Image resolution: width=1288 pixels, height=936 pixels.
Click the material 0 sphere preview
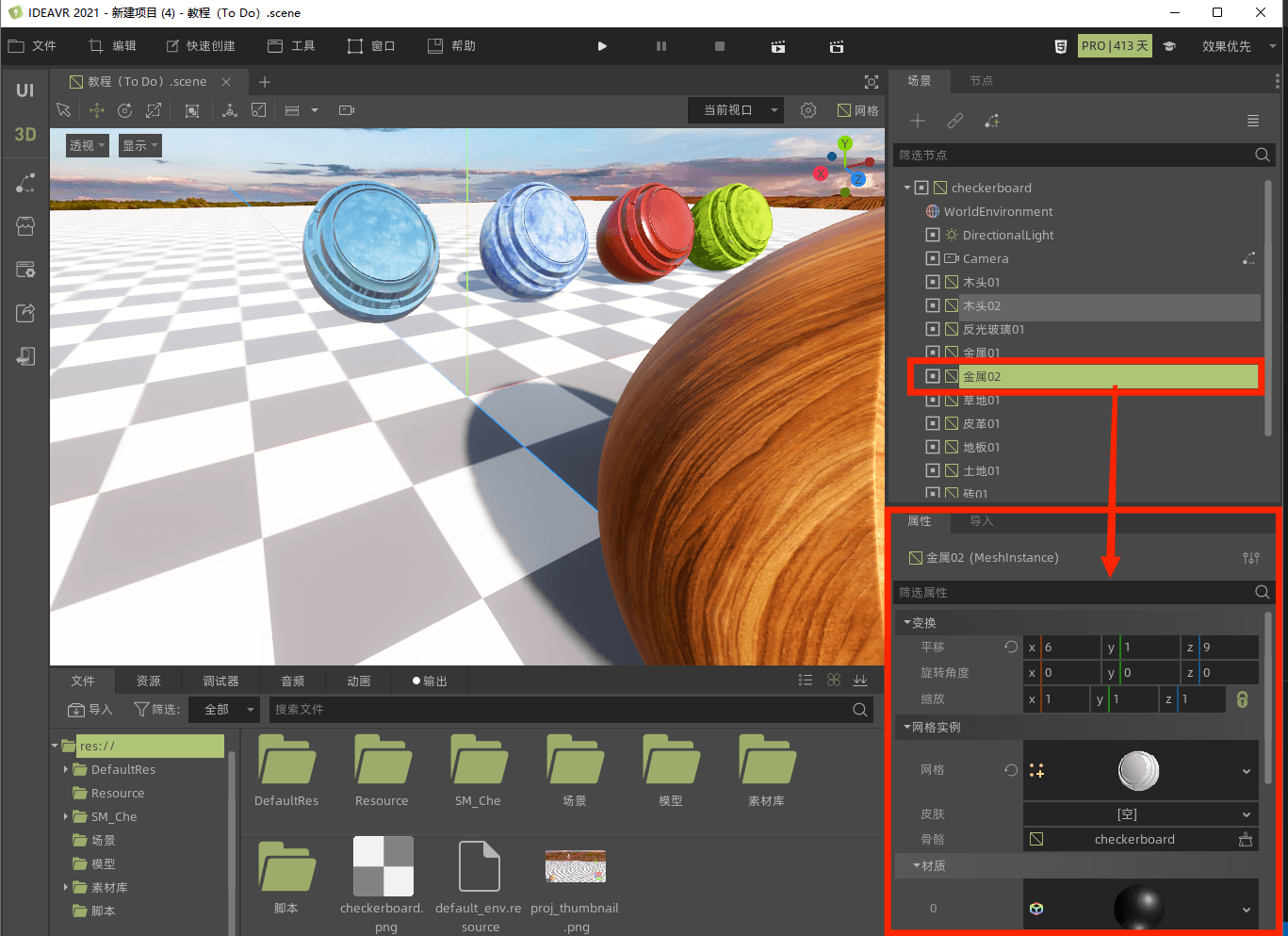point(1138,908)
